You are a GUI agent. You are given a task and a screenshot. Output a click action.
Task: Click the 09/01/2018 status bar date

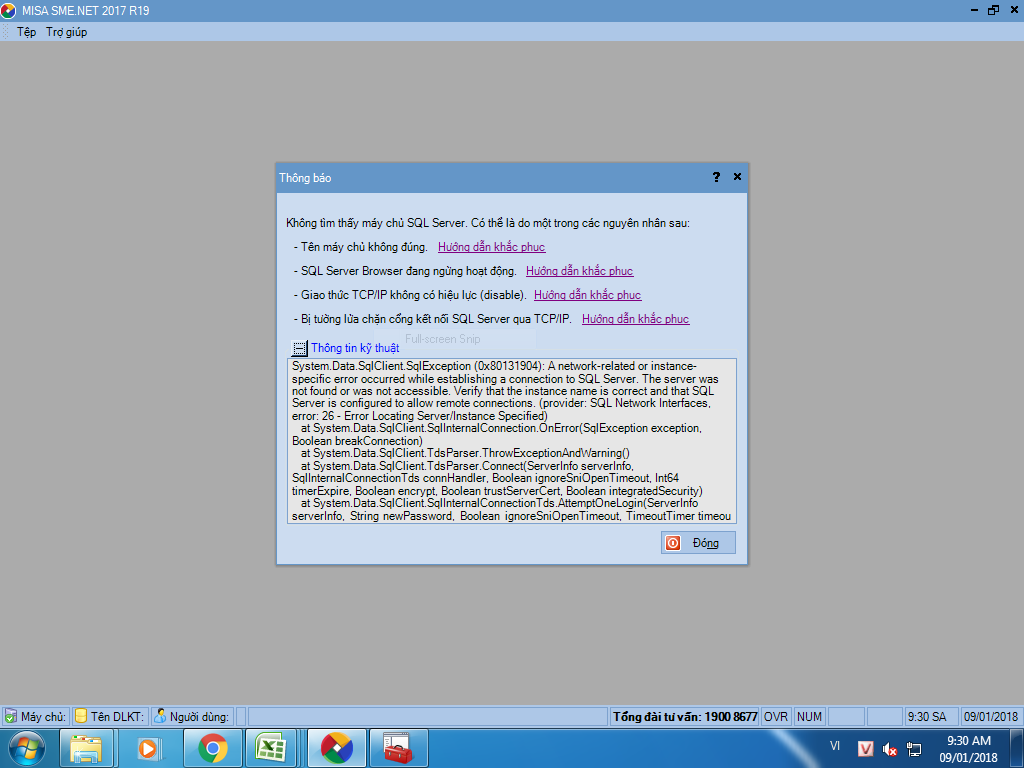click(x=991, y=716)
